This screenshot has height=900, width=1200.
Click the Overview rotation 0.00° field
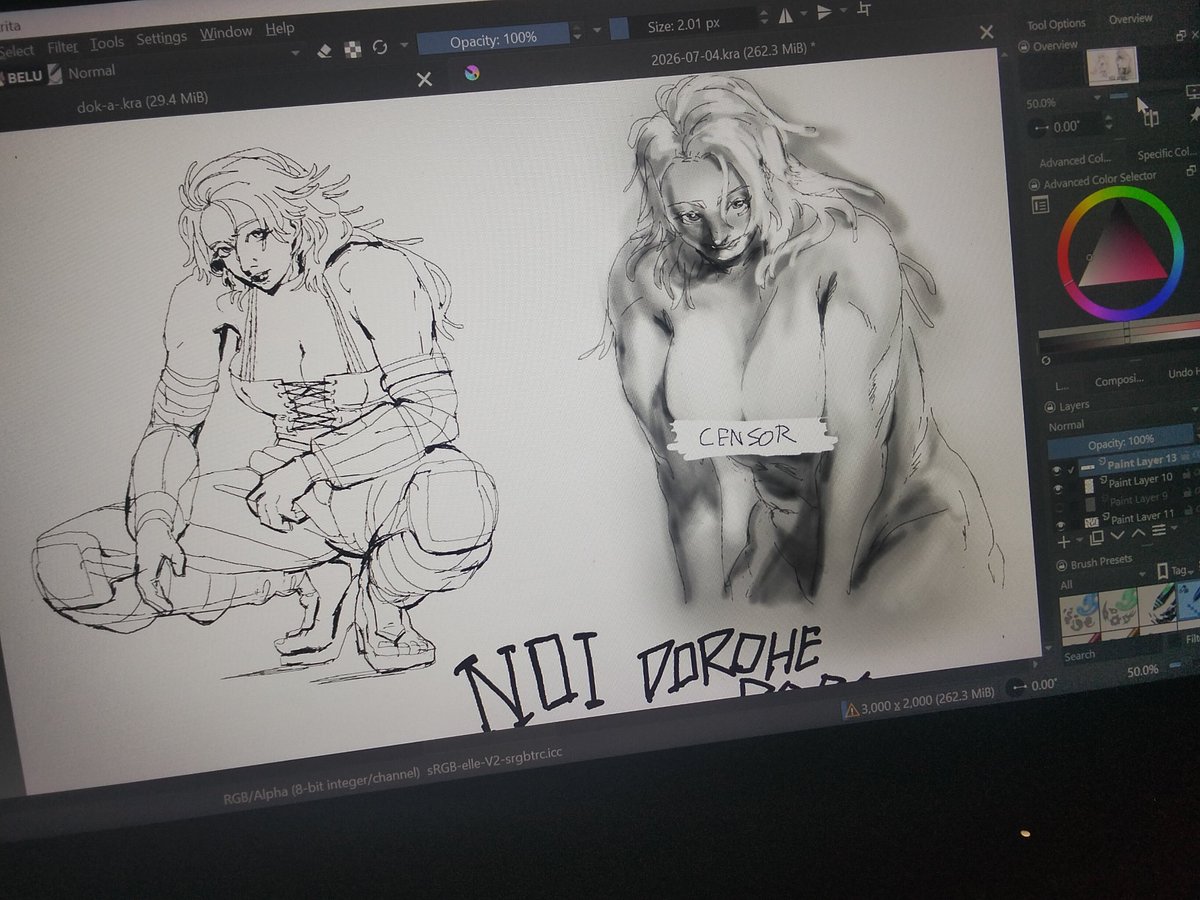coord(1068,126)
